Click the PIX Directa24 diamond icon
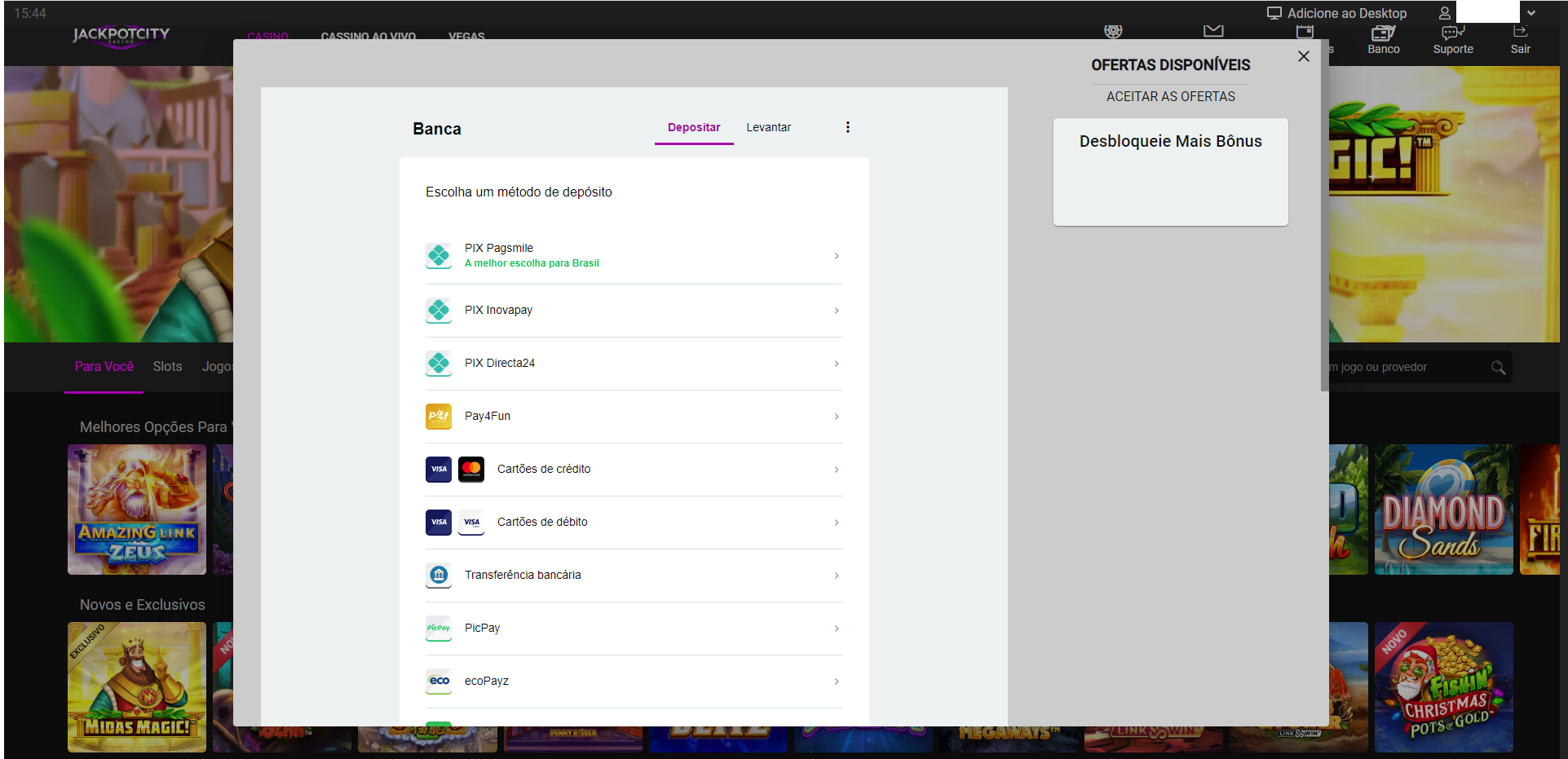 click(439, 364)
